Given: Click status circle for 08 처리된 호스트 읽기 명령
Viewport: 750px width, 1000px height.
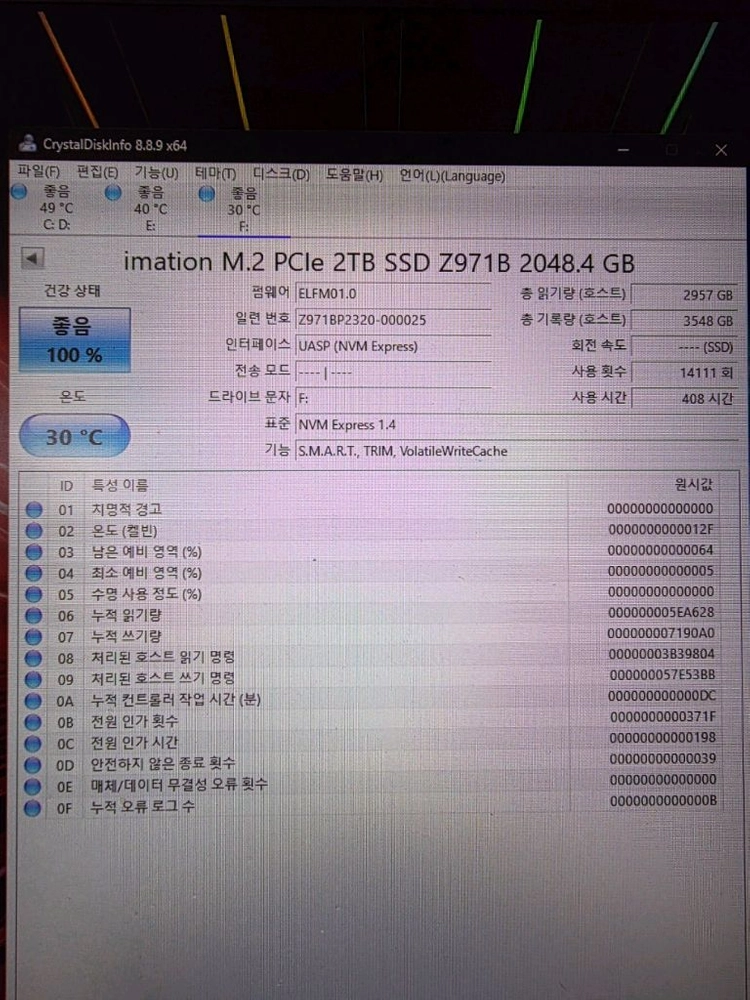Looking at the screenshot, I should (33, 658).
